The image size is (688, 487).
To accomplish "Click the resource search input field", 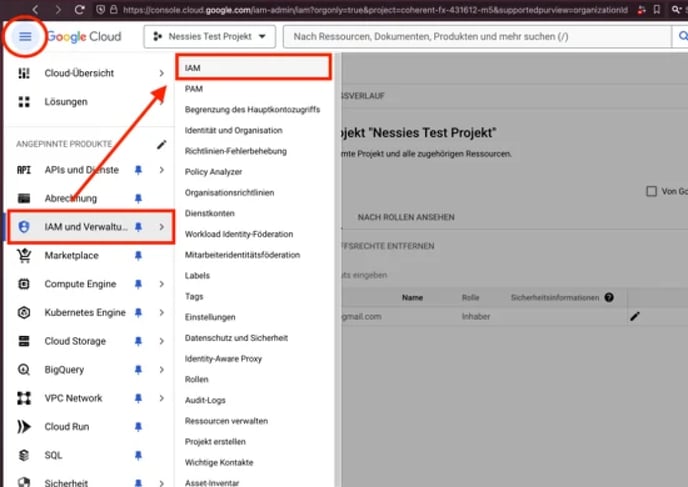I will click(x=470, y=37).
